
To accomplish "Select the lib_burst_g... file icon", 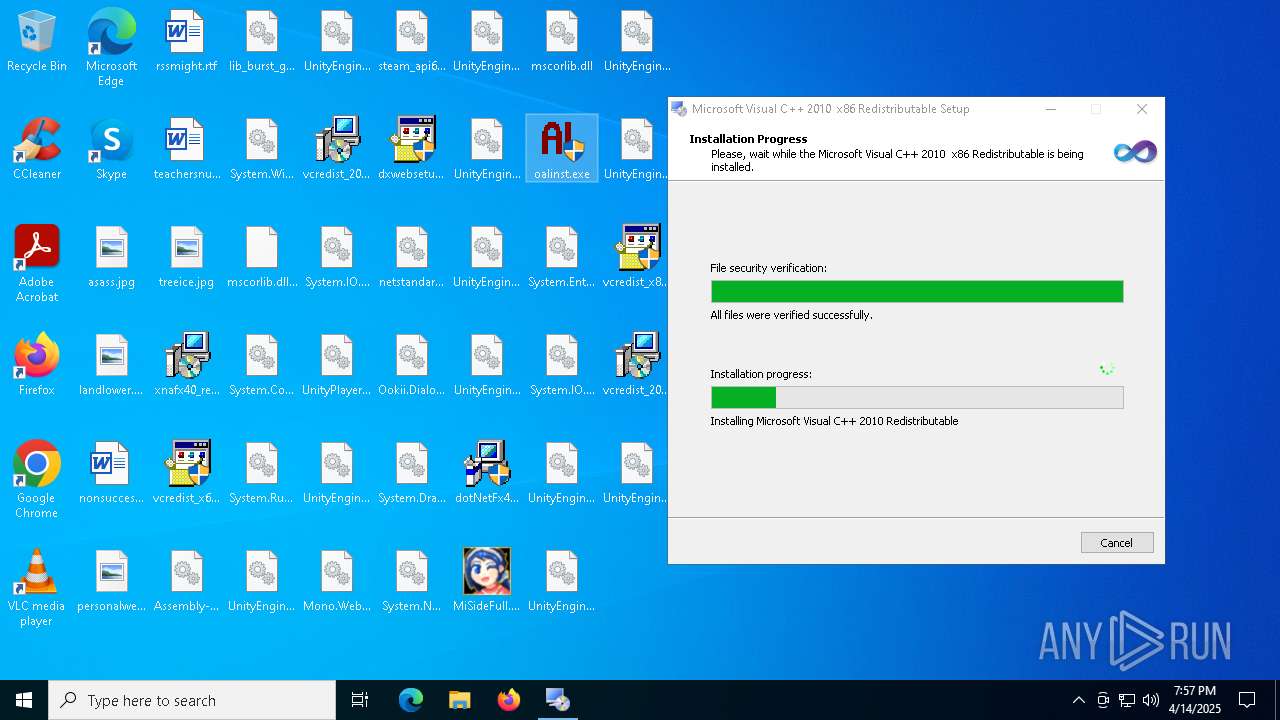I will click(261, 42).
